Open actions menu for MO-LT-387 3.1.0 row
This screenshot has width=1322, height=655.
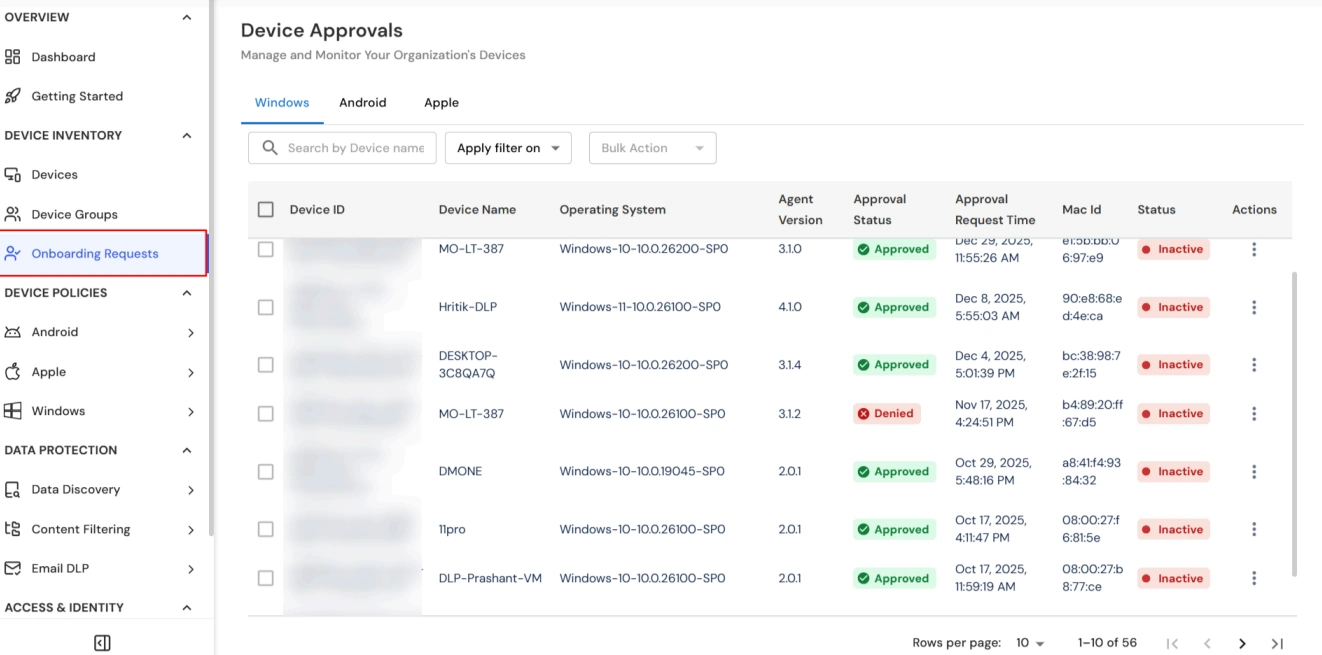[1254, 249]
